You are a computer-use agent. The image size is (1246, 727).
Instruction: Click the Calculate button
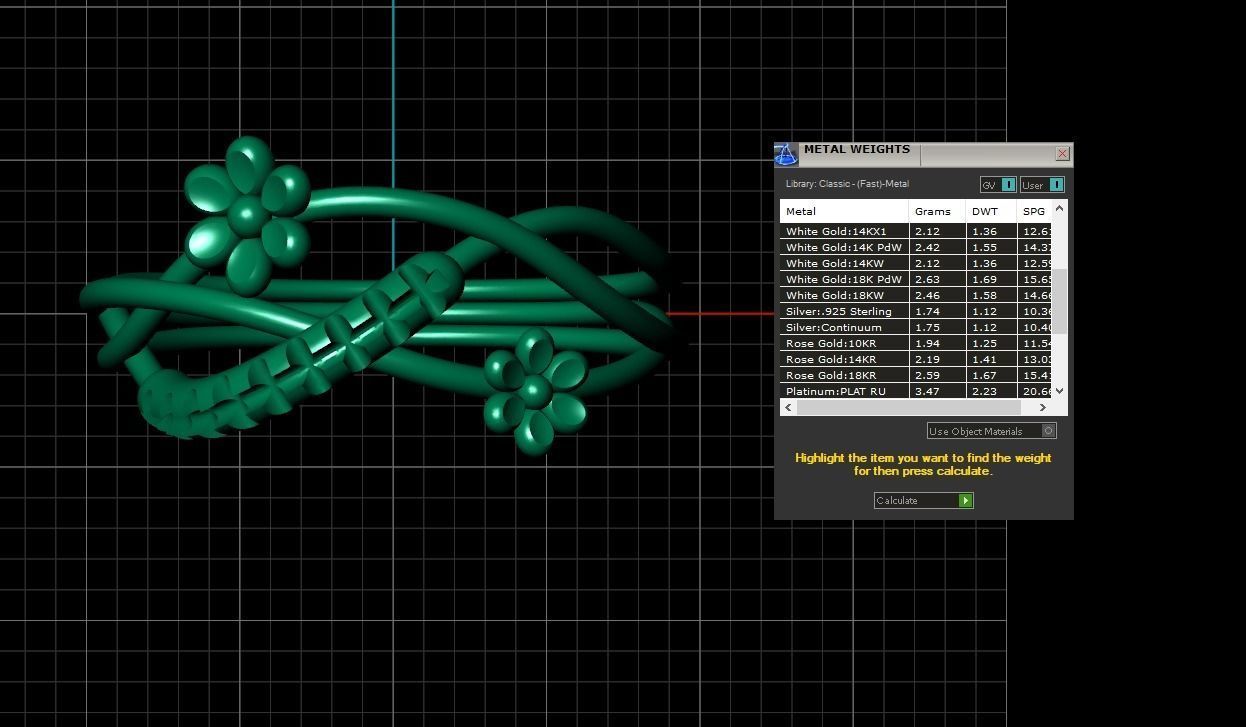[x=923, y=500]
